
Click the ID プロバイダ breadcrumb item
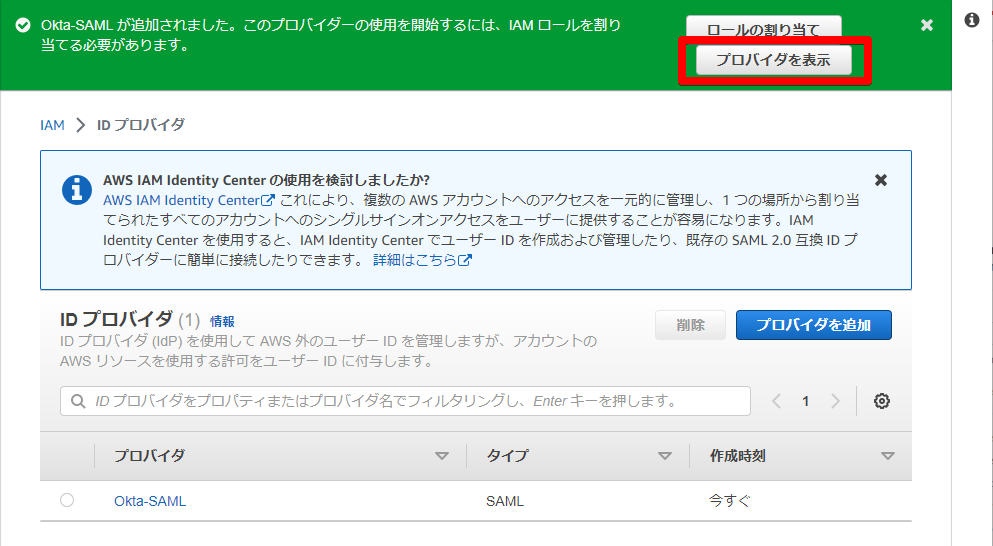click(140, 125)
